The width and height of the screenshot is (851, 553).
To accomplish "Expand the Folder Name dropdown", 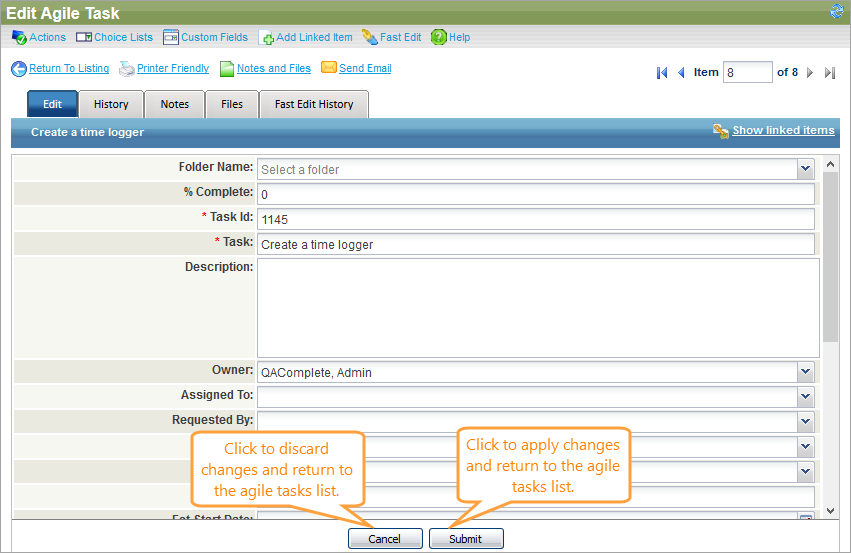I will click(806, 169).
